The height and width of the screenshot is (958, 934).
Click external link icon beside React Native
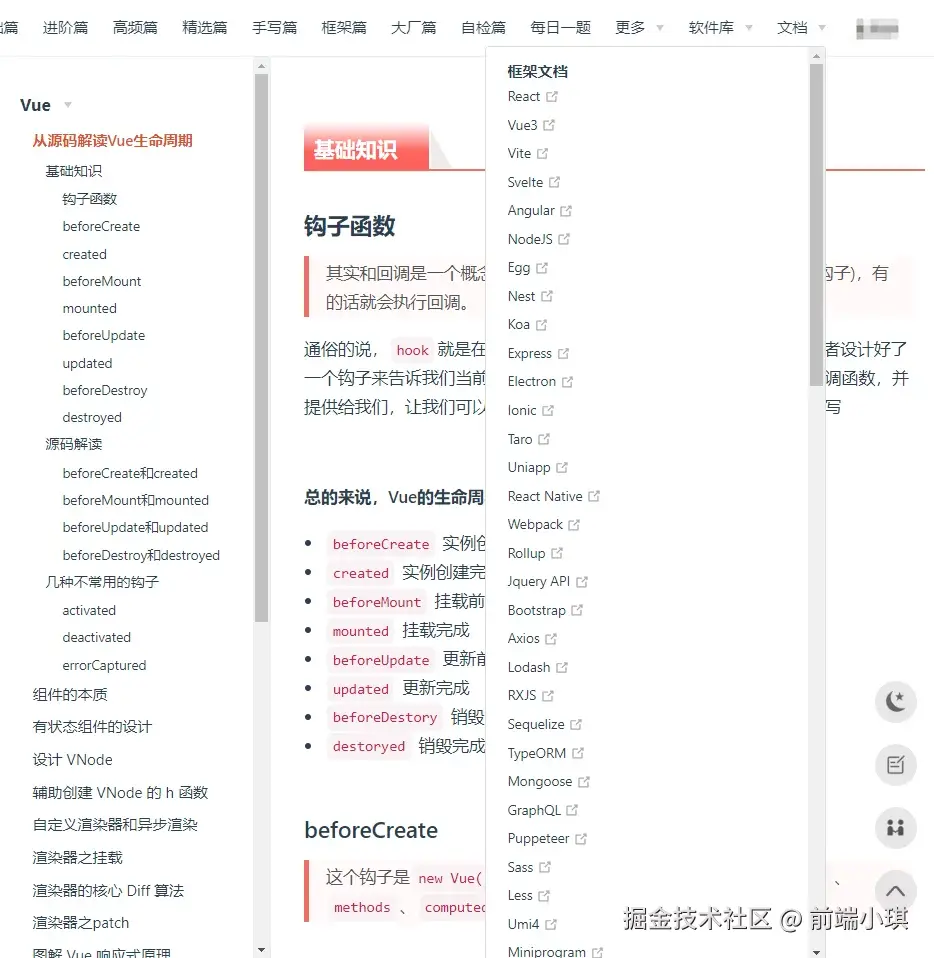[x=594, y=496]
